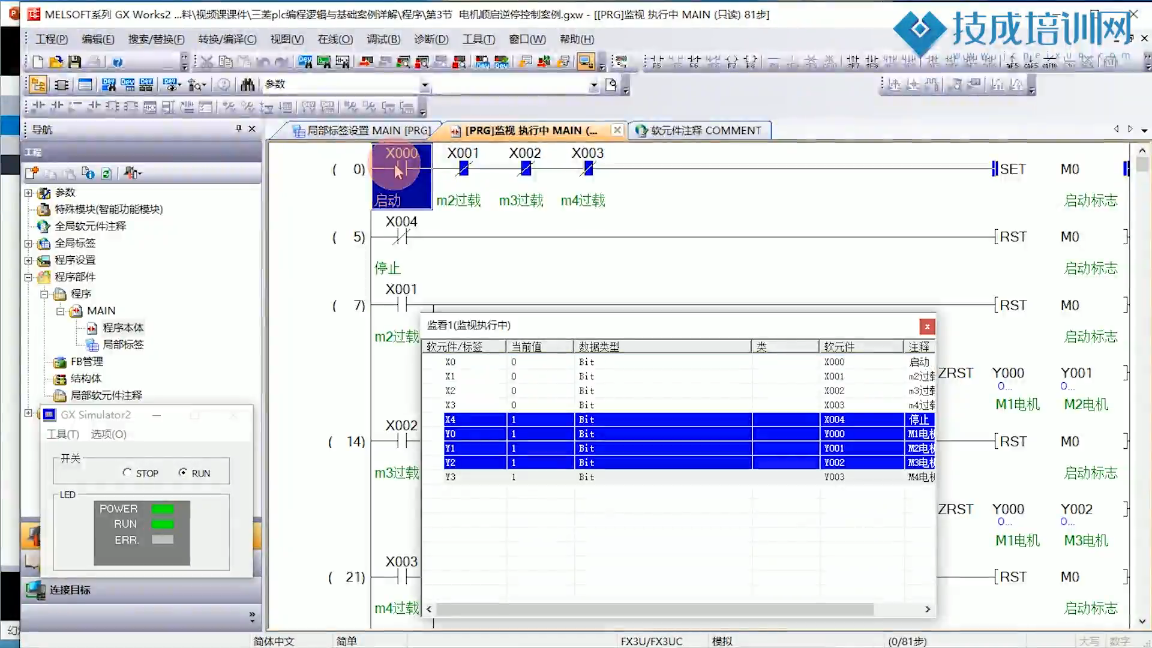Open the 在线(O) menu
The image size is (1152, 648).
[x=335, y=39]
